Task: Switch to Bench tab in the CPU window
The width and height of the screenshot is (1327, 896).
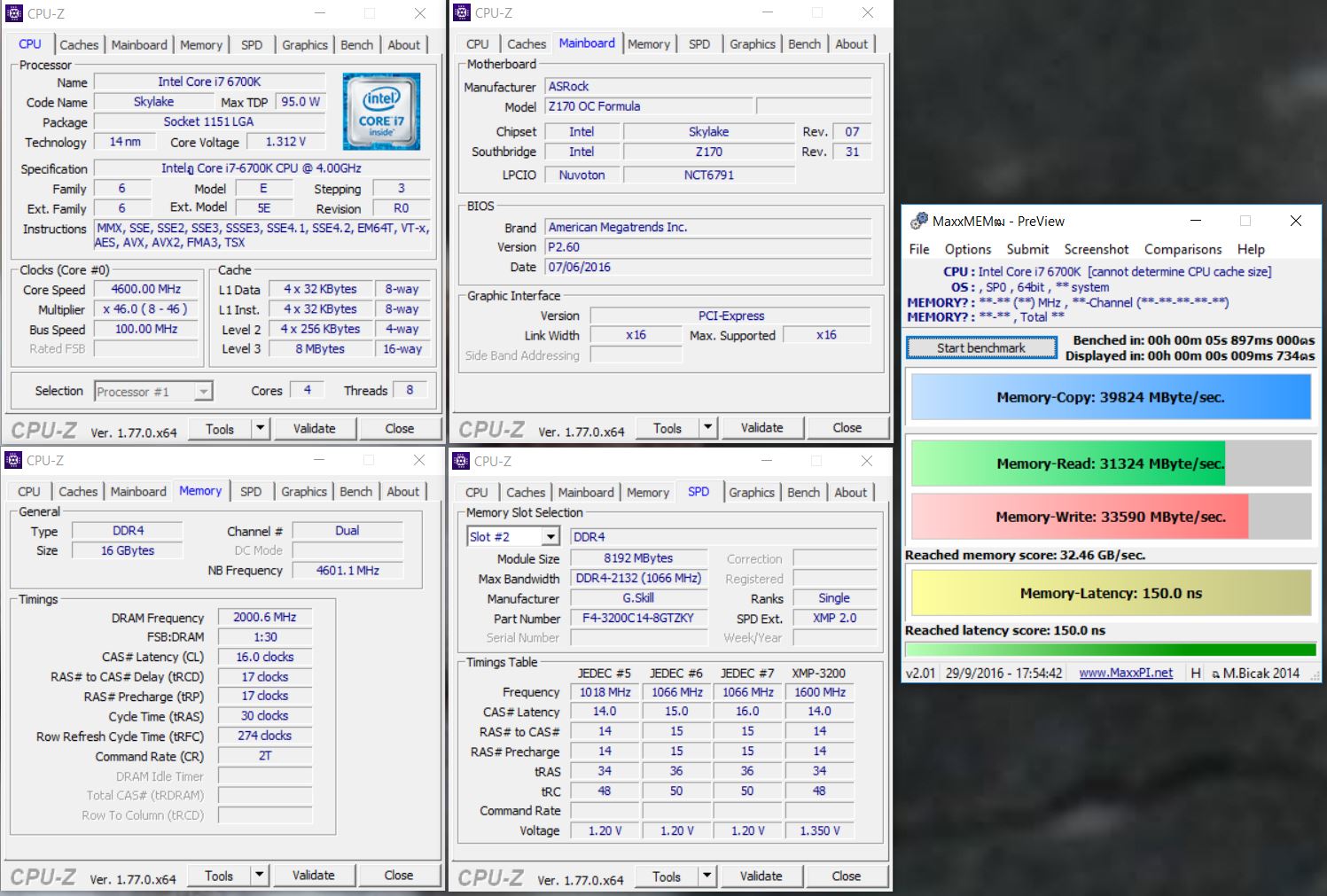Action: [357, 45]
